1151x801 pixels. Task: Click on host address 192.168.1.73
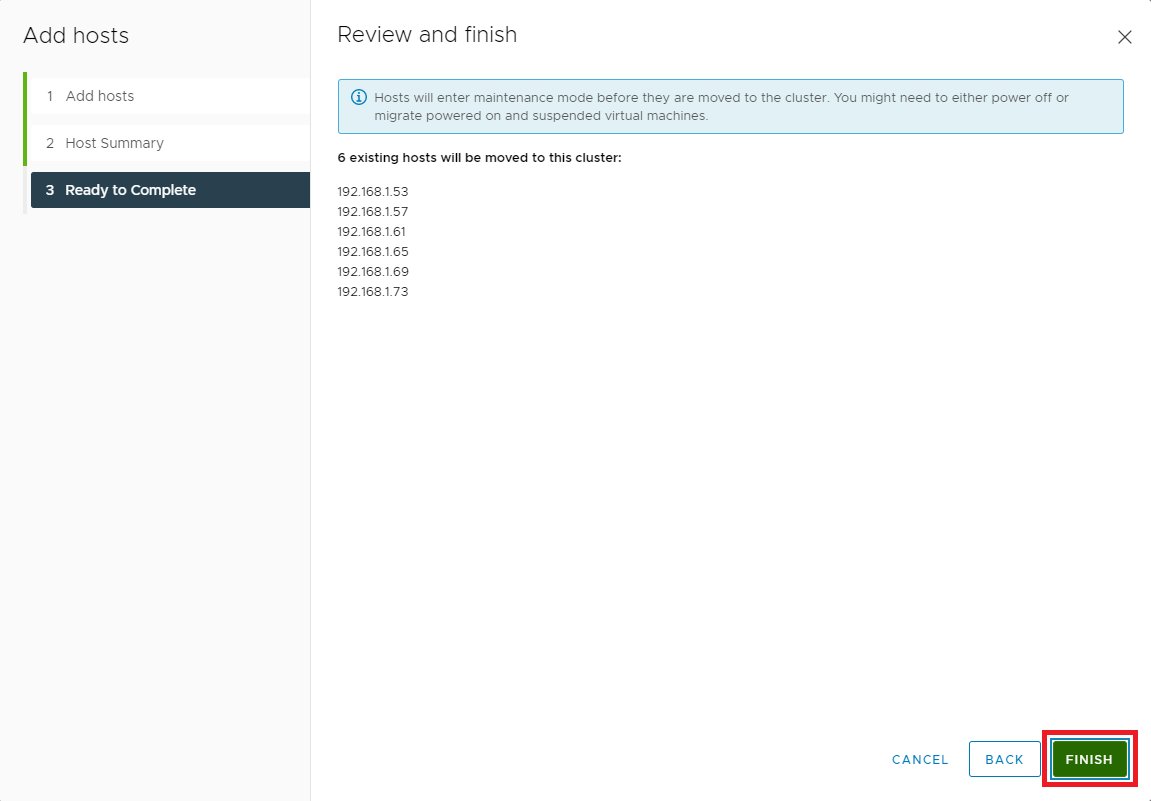[373, 292]
